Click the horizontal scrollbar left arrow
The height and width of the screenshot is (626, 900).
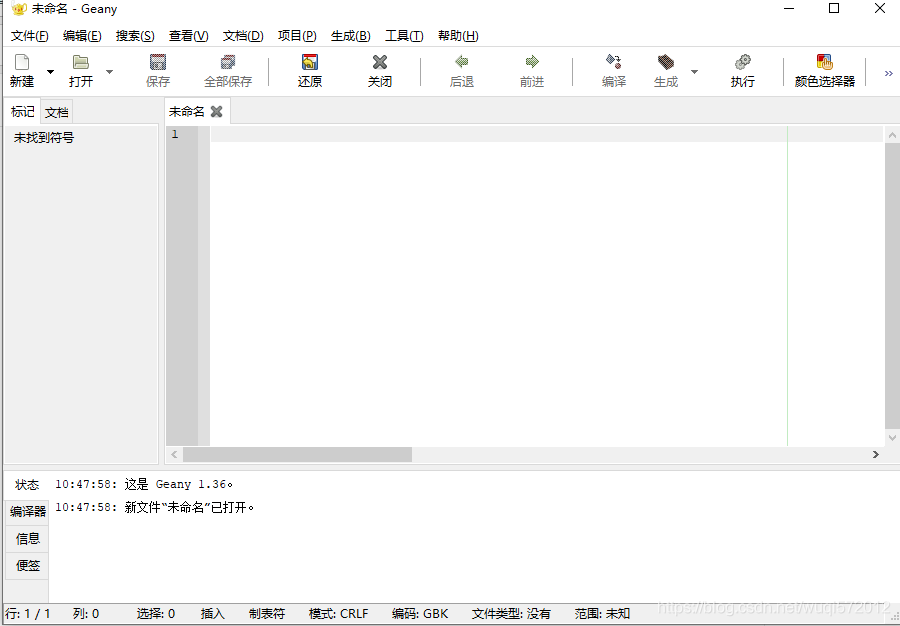pyautogui.click(x=174, y=454)
